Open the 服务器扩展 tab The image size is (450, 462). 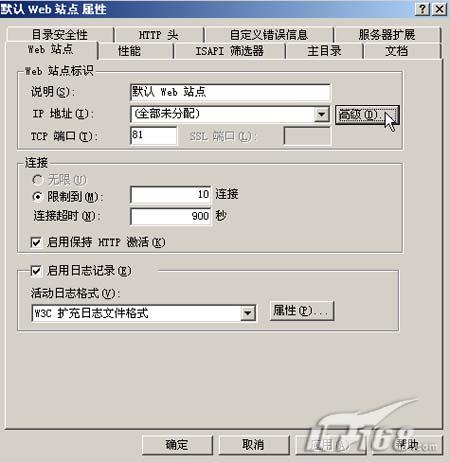coord(387,35)
